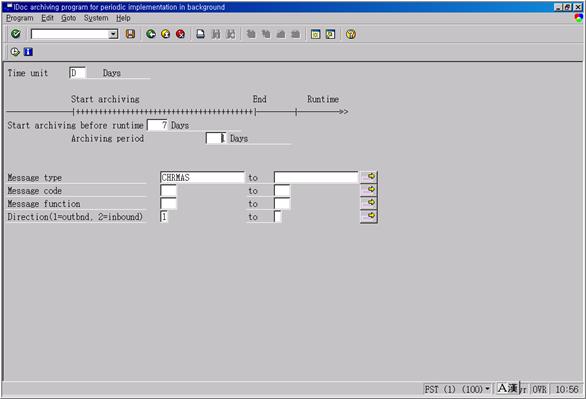Image resolution: width=586 pixels, height=399 pixels.
Task: Click the Execute clock icon
Action: coord(15,52)
